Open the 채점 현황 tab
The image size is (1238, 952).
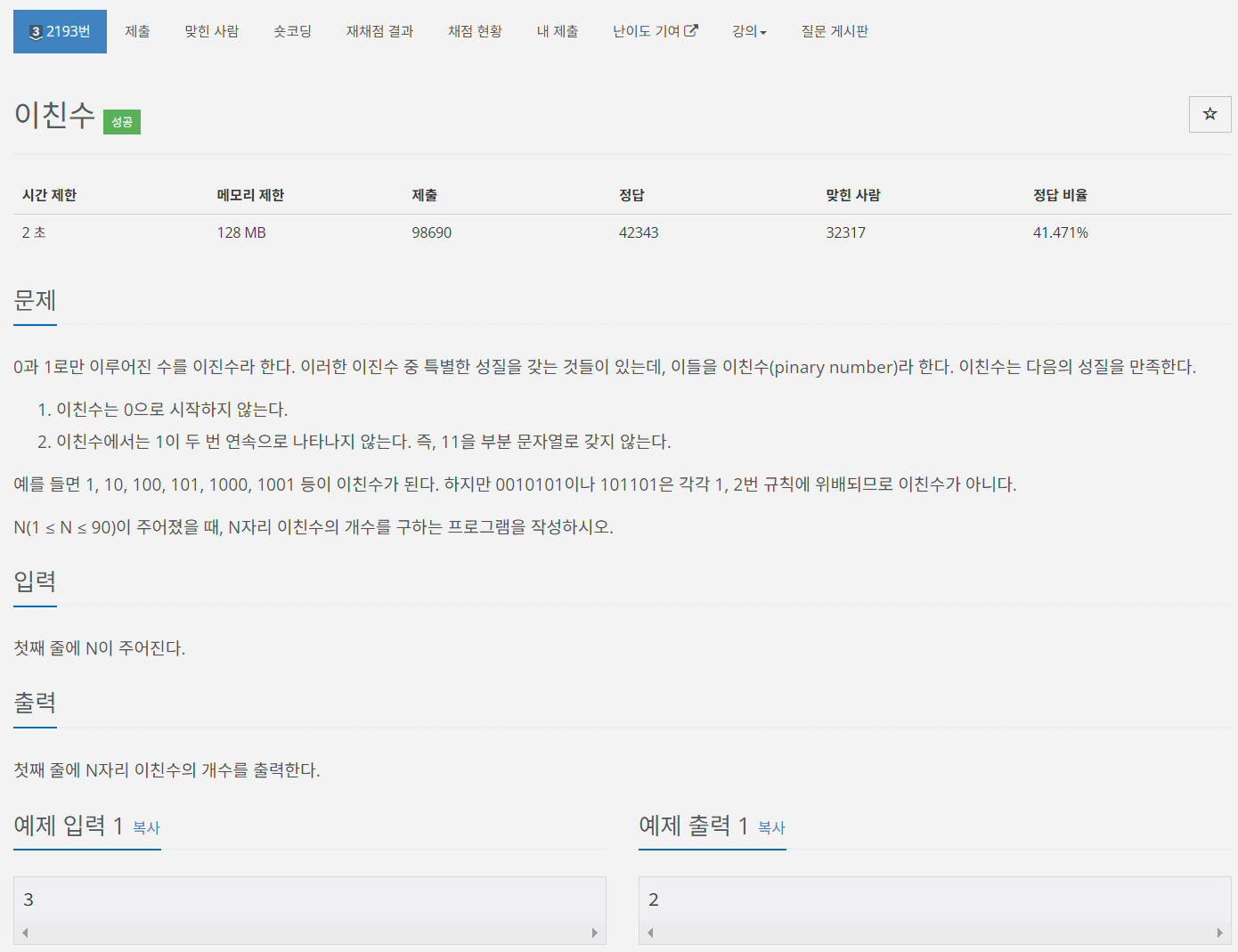pos(475,31)
